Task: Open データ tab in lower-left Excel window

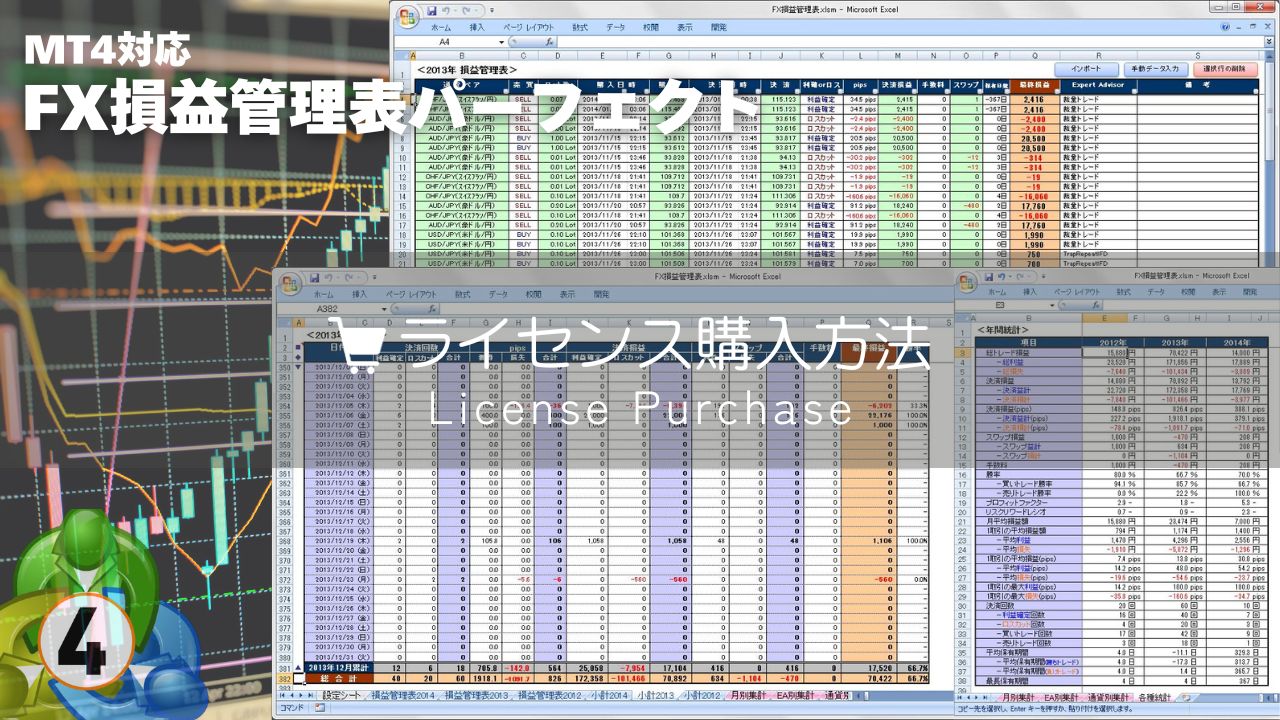Action: tap(498, 294)
